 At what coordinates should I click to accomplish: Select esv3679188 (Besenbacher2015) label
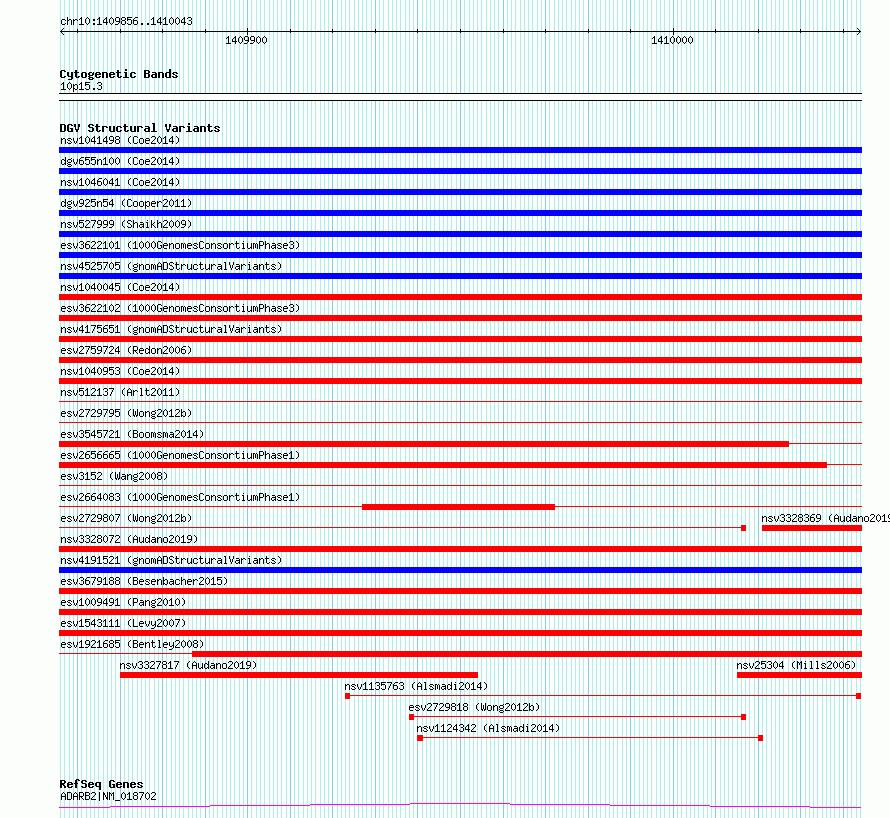pos(144,581)
